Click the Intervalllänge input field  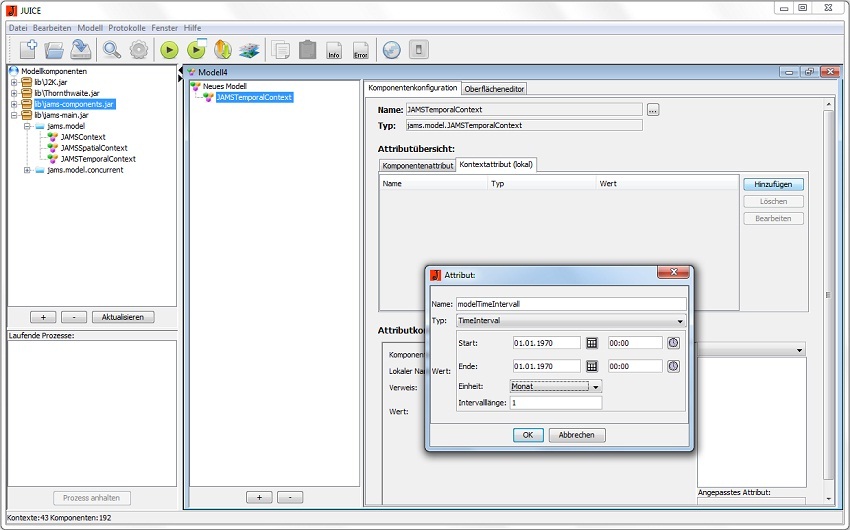555,403
